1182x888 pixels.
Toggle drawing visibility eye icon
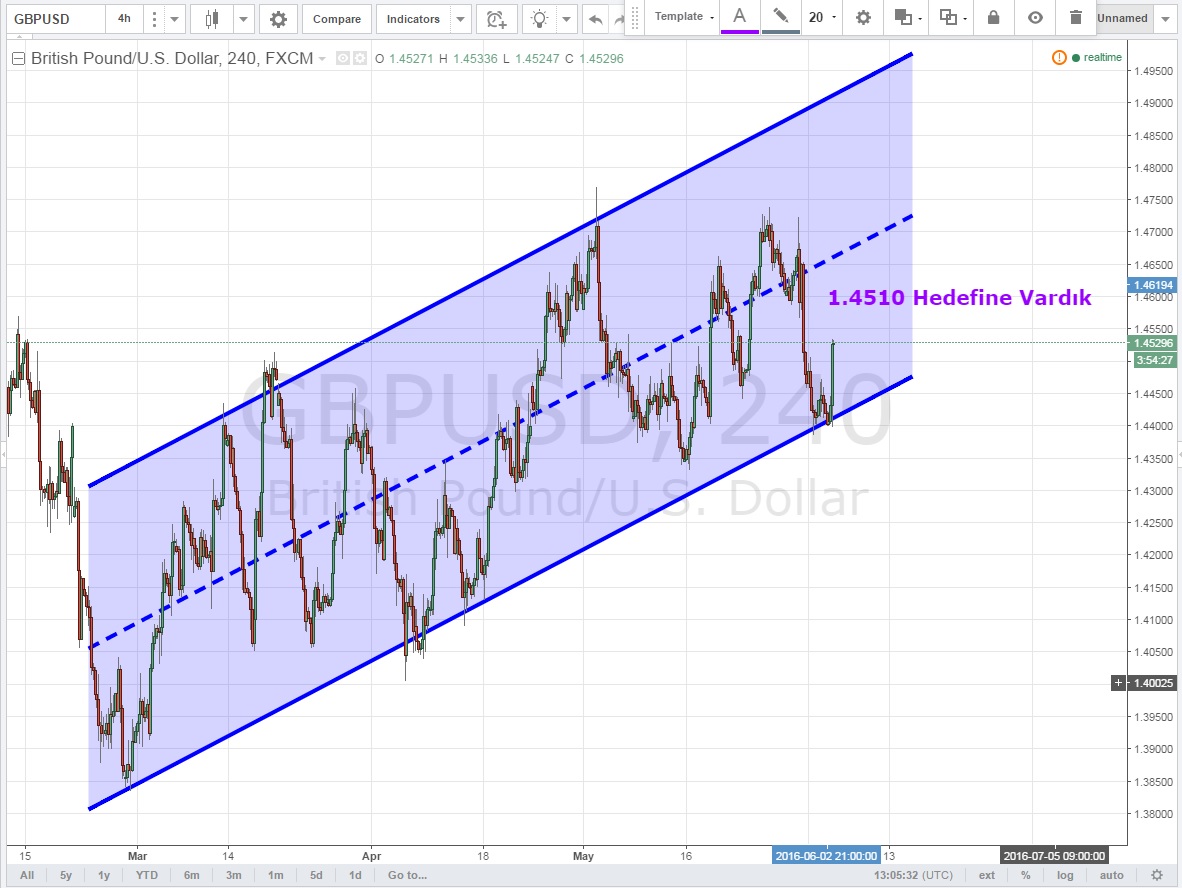[1035, 17]
